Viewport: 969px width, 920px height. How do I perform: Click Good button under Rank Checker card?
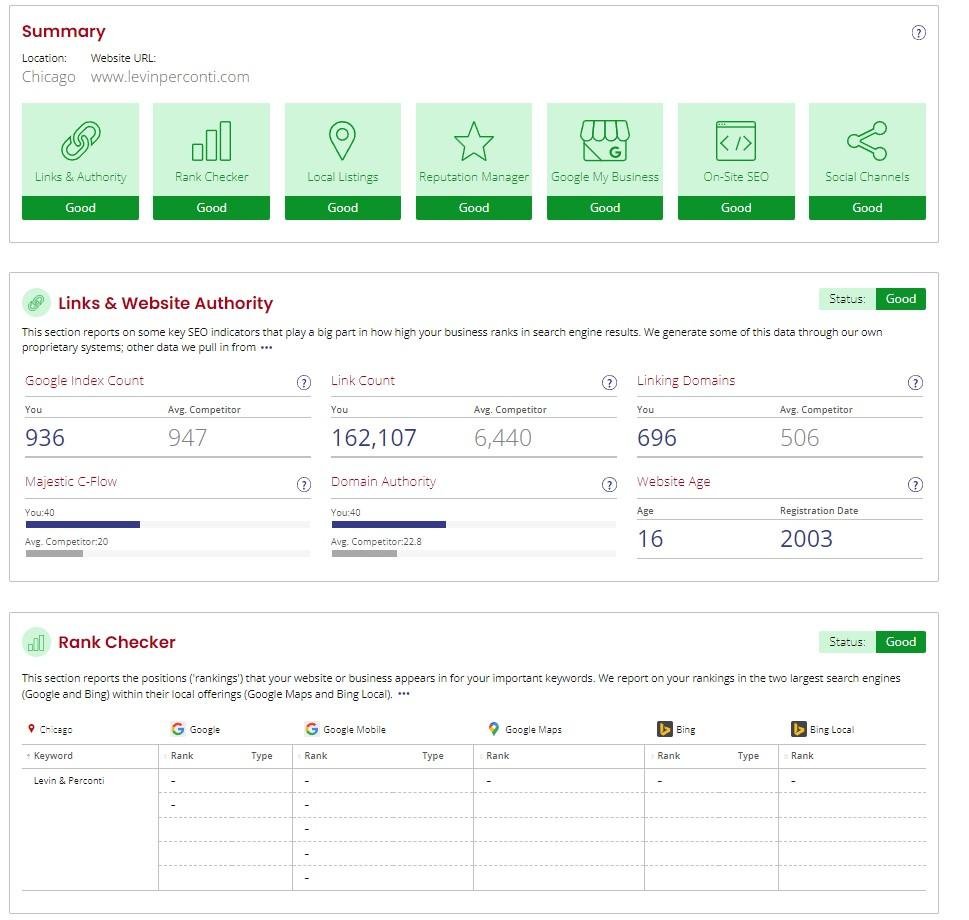pos(211,208)
